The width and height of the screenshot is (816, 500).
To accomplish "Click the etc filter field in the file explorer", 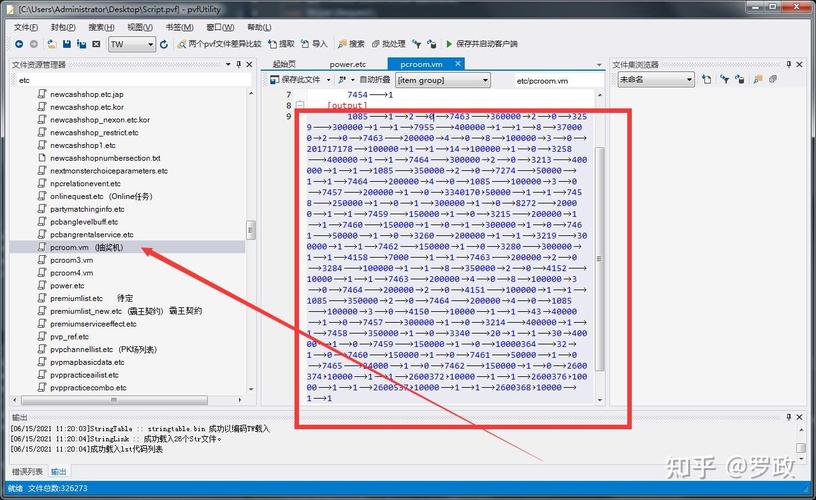I will click(132, 80).
